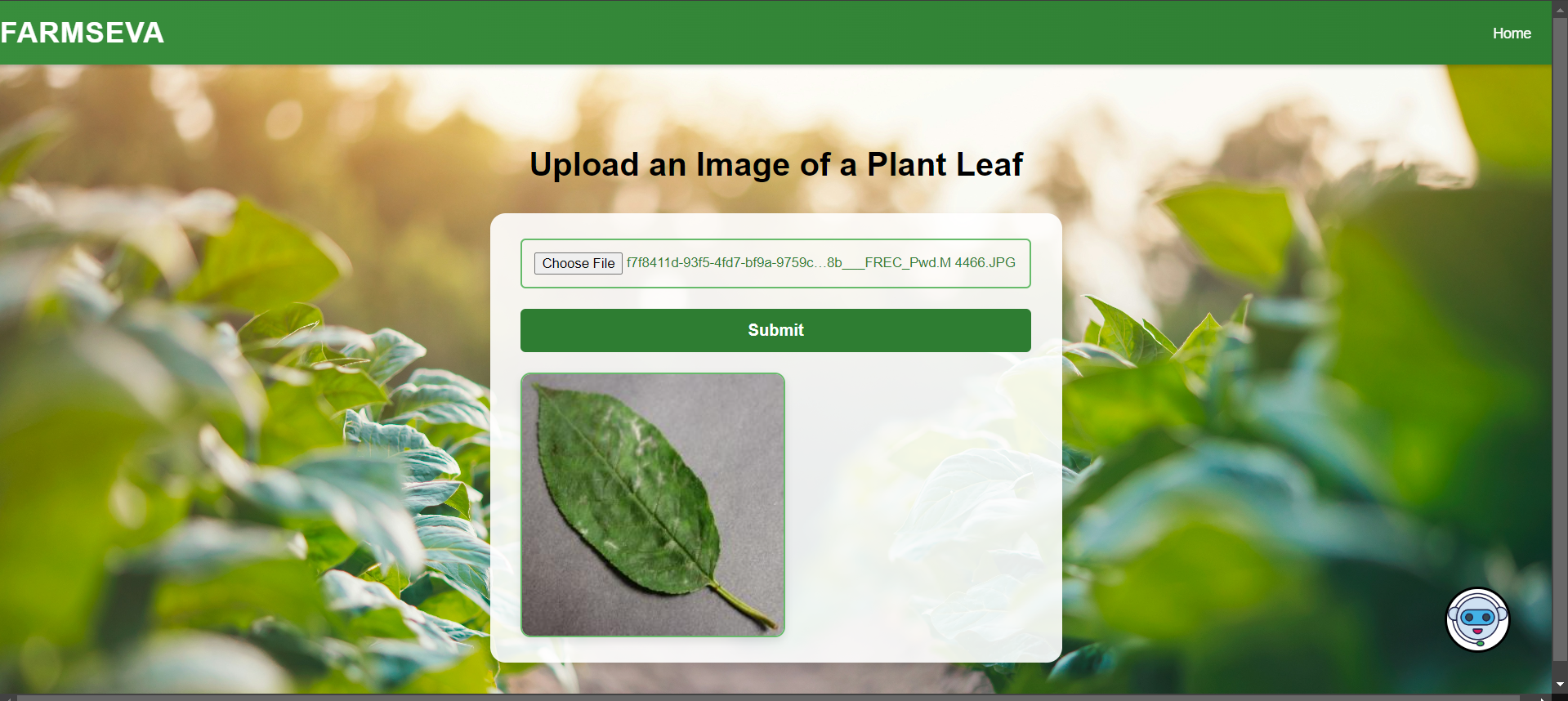Click the horizontal scrollbar along the page bottom
The width and height of the screenshot is (1568, 701).
(x=768, y=698)
